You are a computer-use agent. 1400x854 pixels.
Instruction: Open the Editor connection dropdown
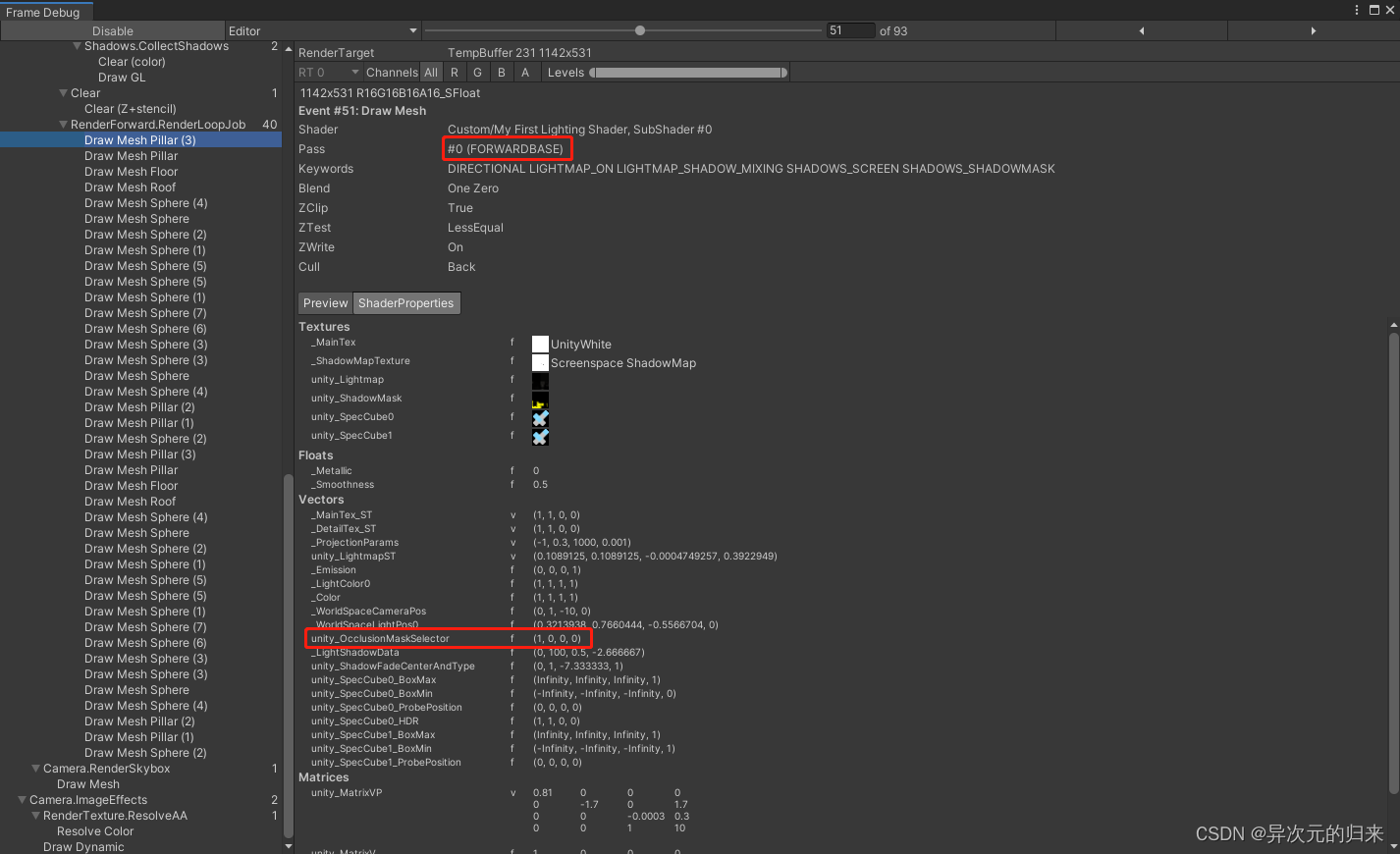pos(323,30)
